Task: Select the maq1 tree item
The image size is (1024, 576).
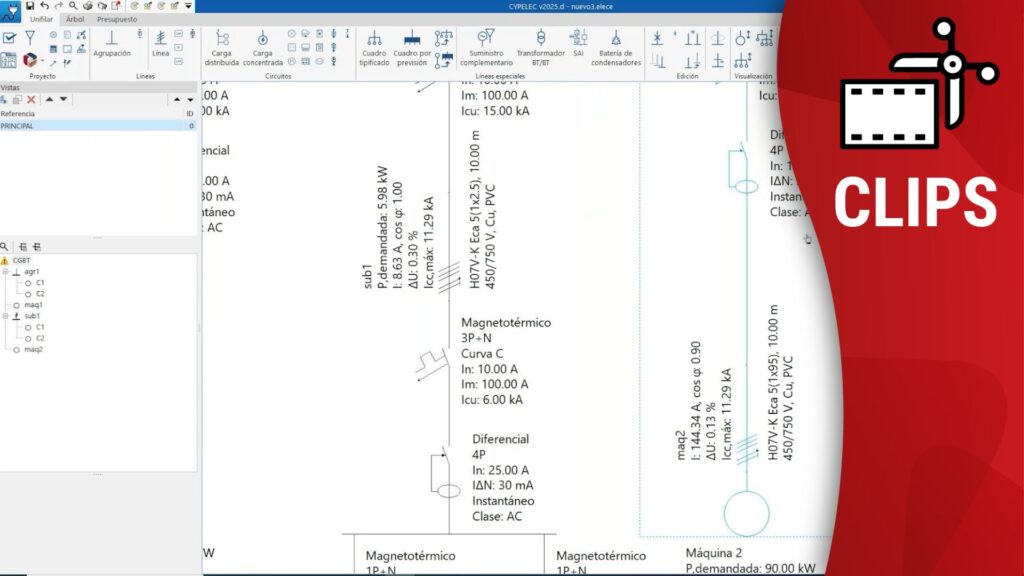Action: (34, 305)
